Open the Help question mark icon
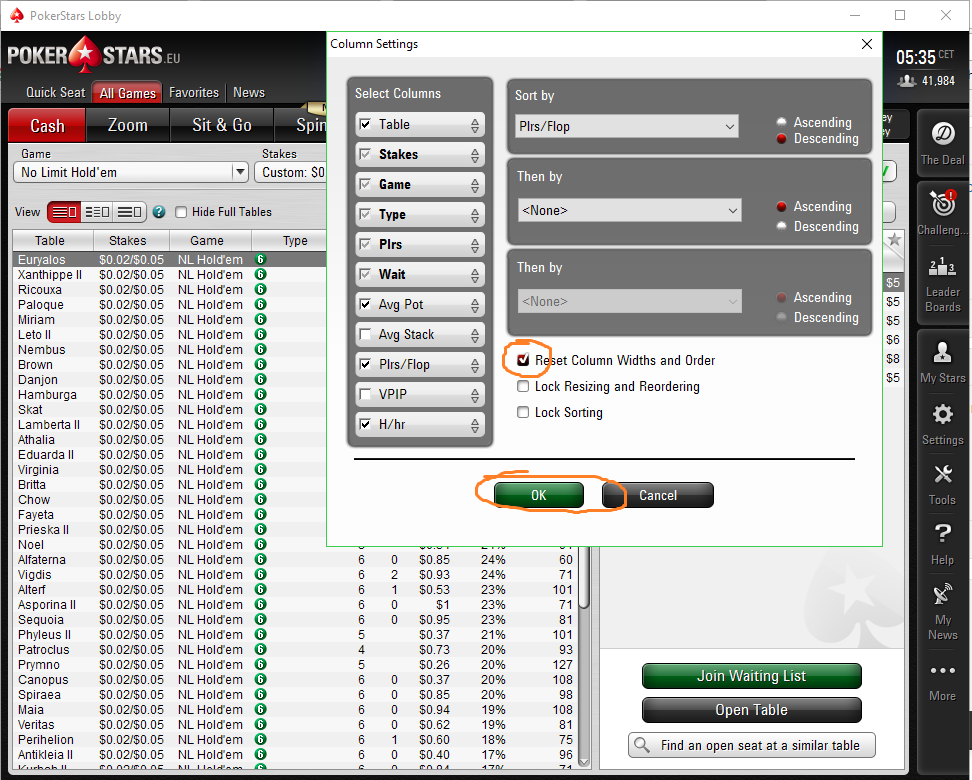Viewport: 972px width, 780px height. [942, 533]
